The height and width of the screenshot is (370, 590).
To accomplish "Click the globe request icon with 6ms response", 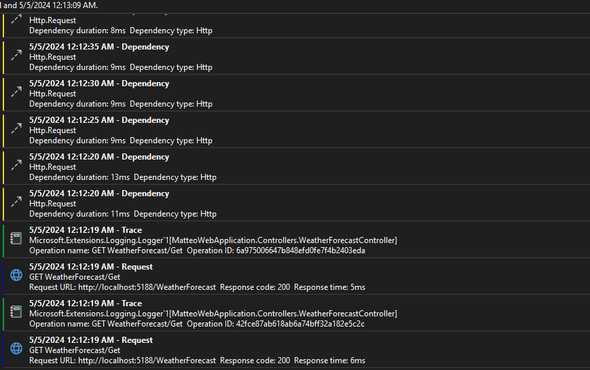I will pos(16,349).
